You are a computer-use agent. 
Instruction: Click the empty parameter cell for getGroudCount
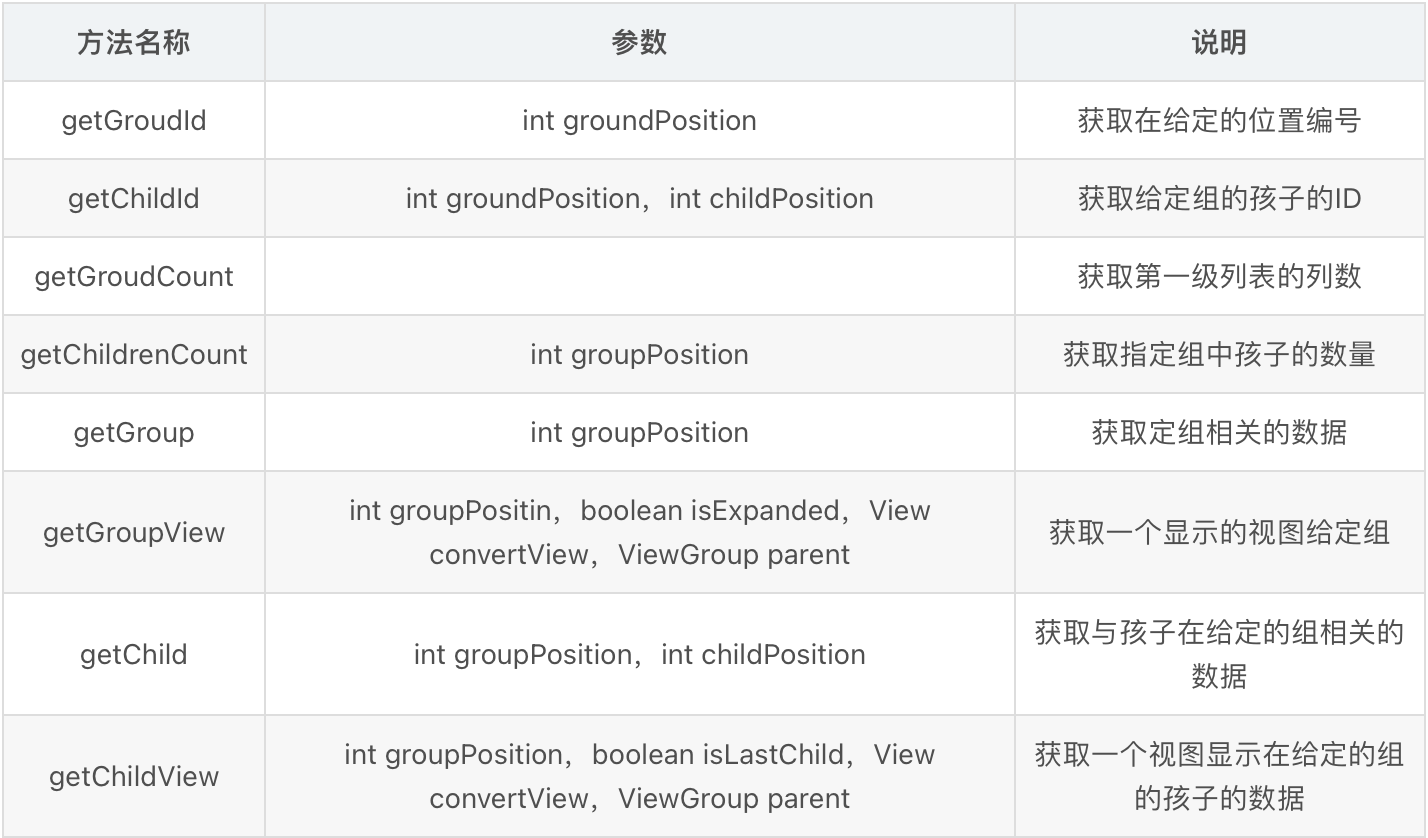tap(639, 277)
